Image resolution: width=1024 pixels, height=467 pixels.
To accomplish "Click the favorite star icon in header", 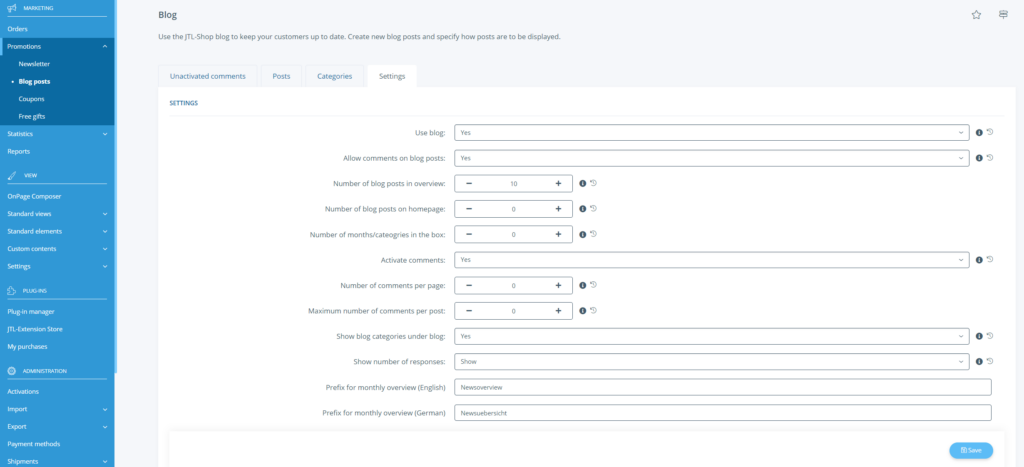I will coord(977,15).
